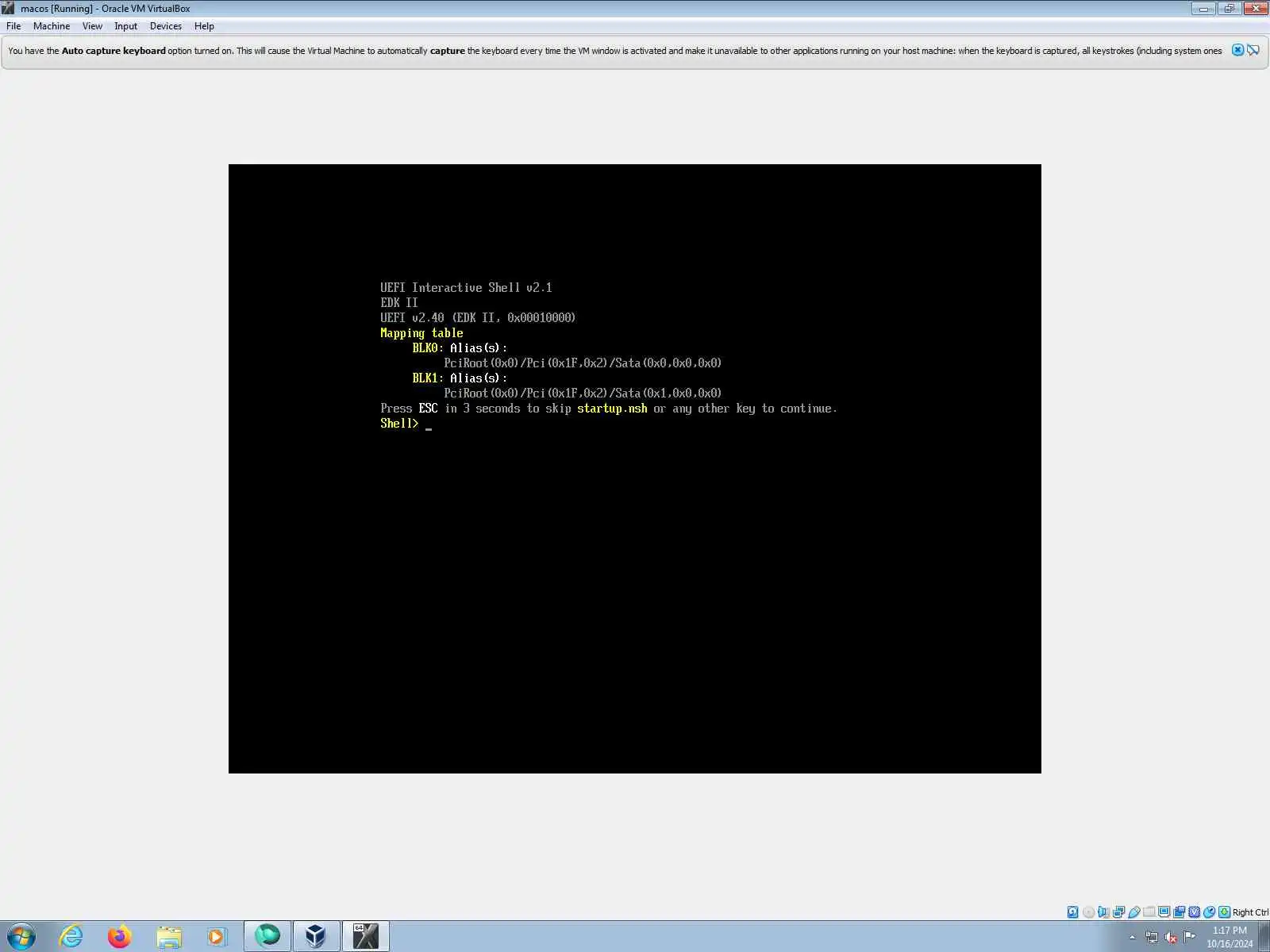Viewport: 1270px width, 952px height.
Task: Click the yellow Mapping table heading
Action: [x=421, y=333]
